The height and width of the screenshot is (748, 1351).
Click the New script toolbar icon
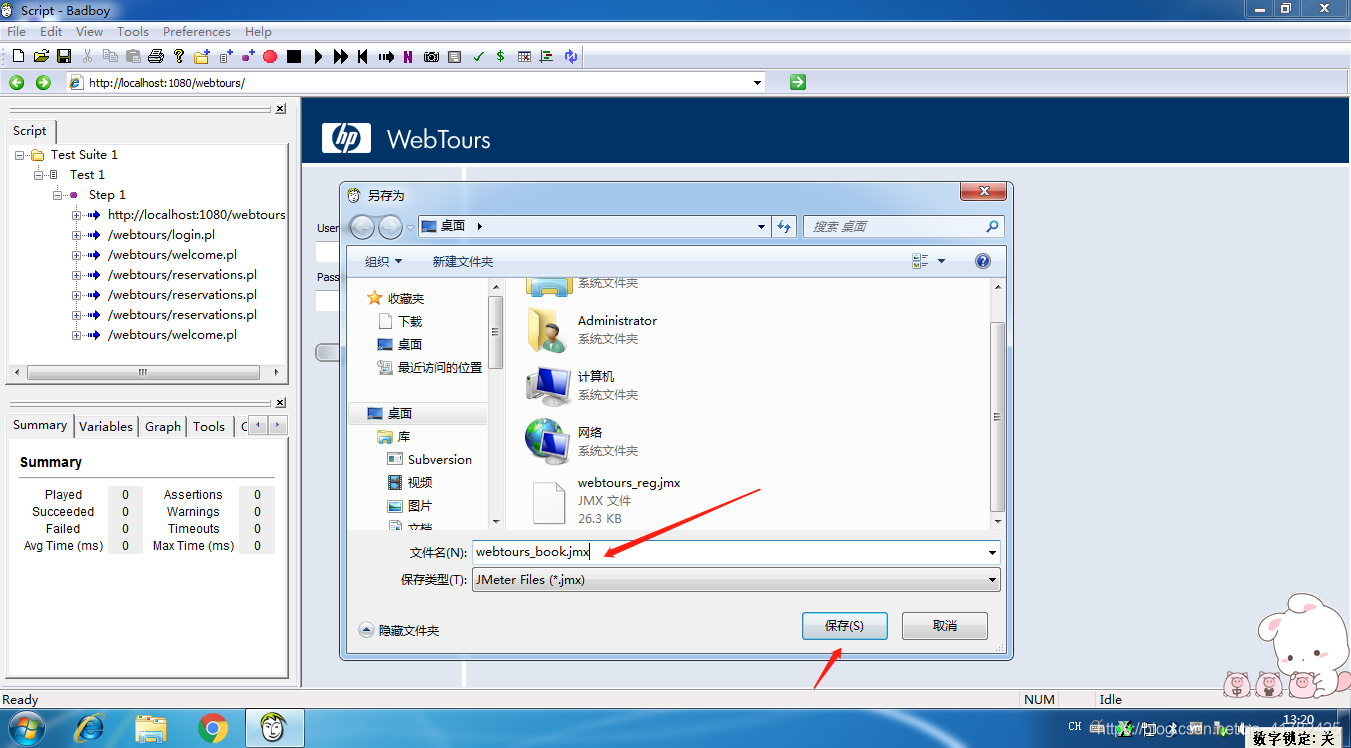18,57
